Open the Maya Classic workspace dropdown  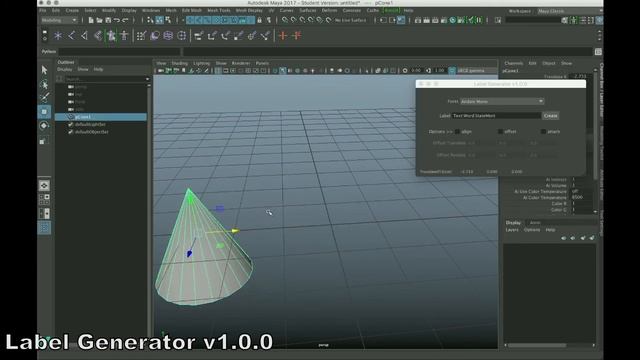click(x=569, y=11)
